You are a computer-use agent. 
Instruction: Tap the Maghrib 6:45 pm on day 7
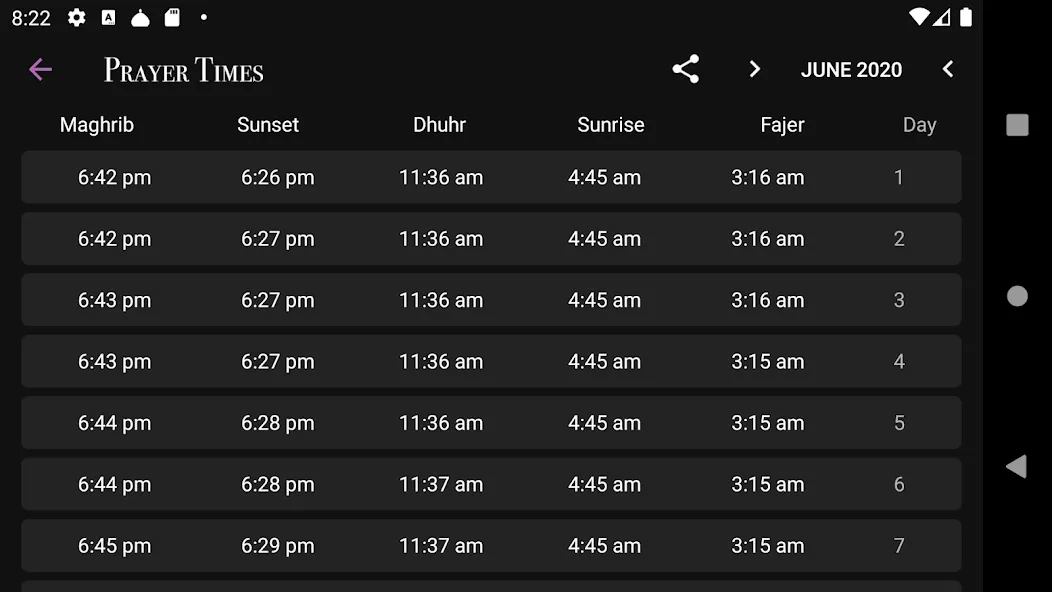point(114,546)
